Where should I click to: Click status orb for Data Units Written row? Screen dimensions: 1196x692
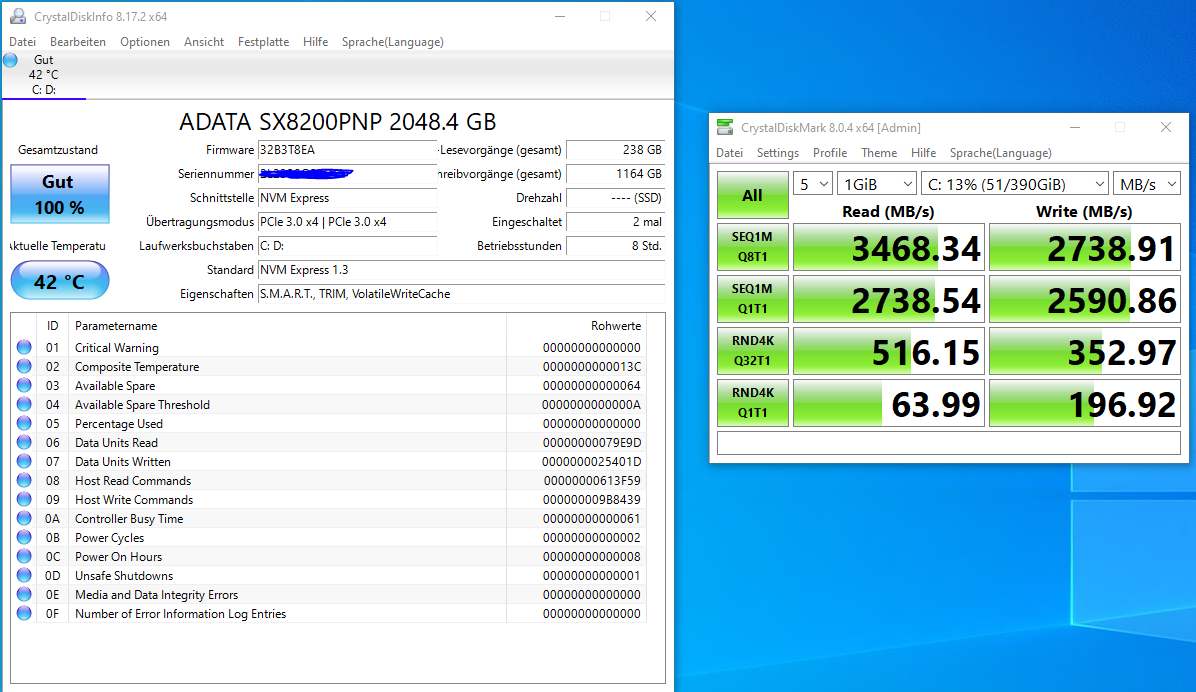pos(24,462)
